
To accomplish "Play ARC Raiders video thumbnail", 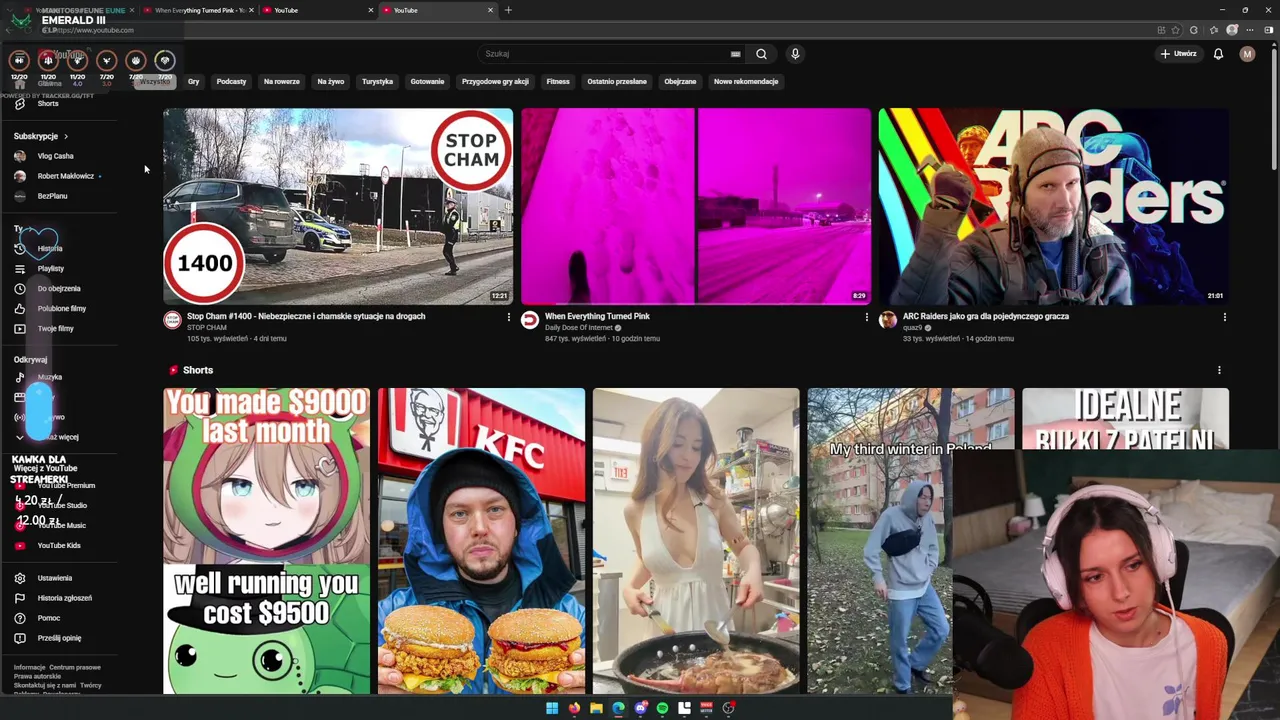I will 1054,206.
